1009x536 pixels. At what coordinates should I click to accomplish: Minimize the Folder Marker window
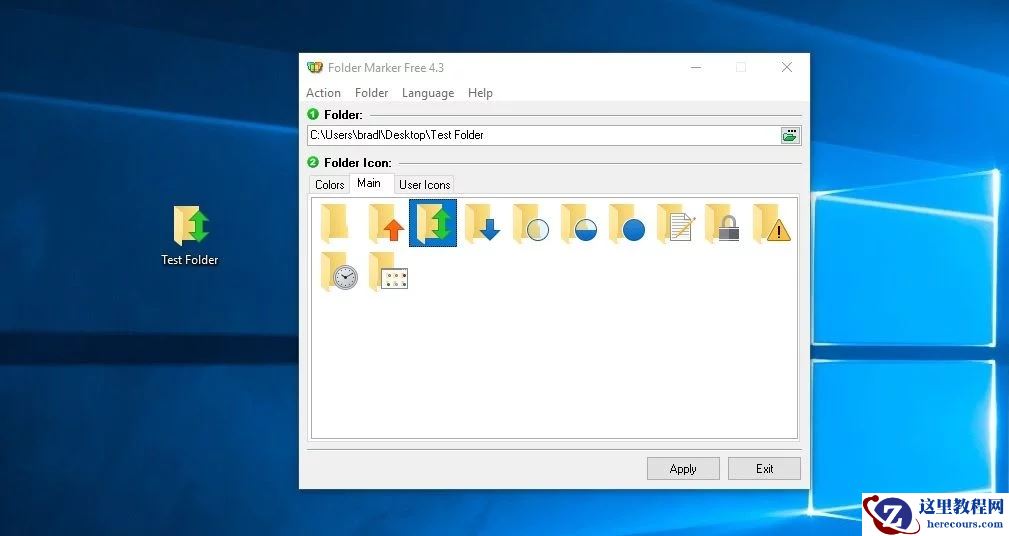click(696, 67)
